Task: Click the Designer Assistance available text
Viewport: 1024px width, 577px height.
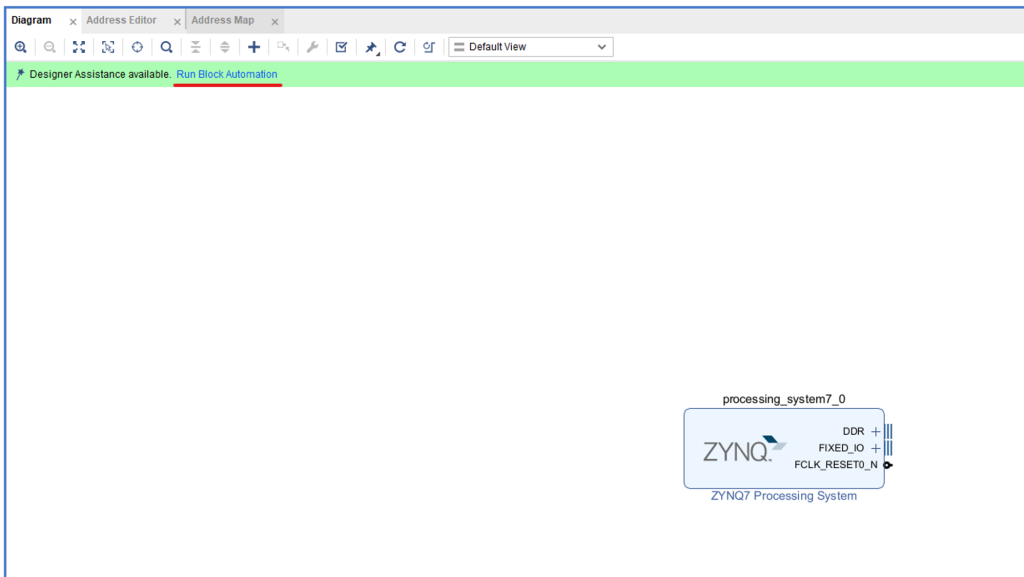Action: click(x=100, y=74)
